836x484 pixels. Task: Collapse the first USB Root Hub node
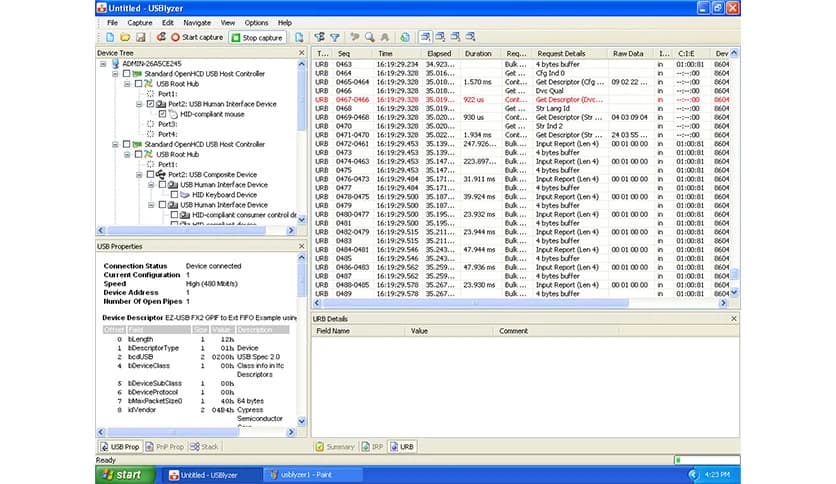[x=126, y=84]
